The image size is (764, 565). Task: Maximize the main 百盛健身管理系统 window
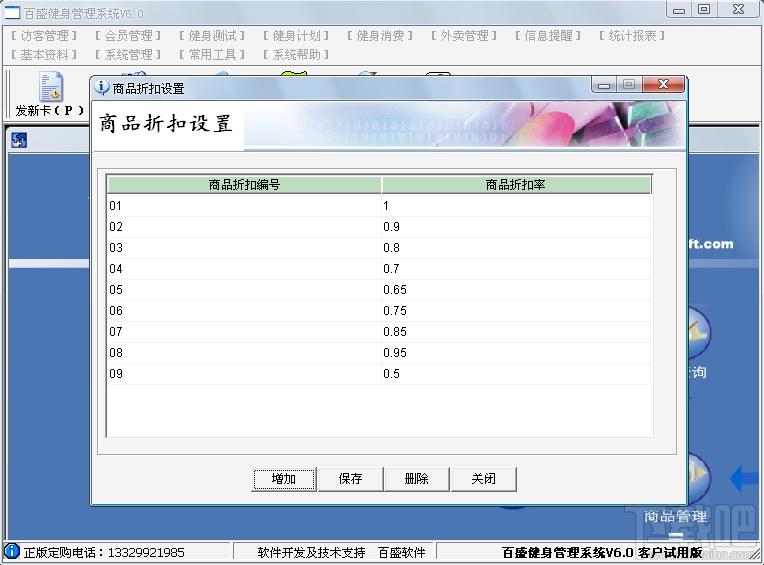pos(704,10)
